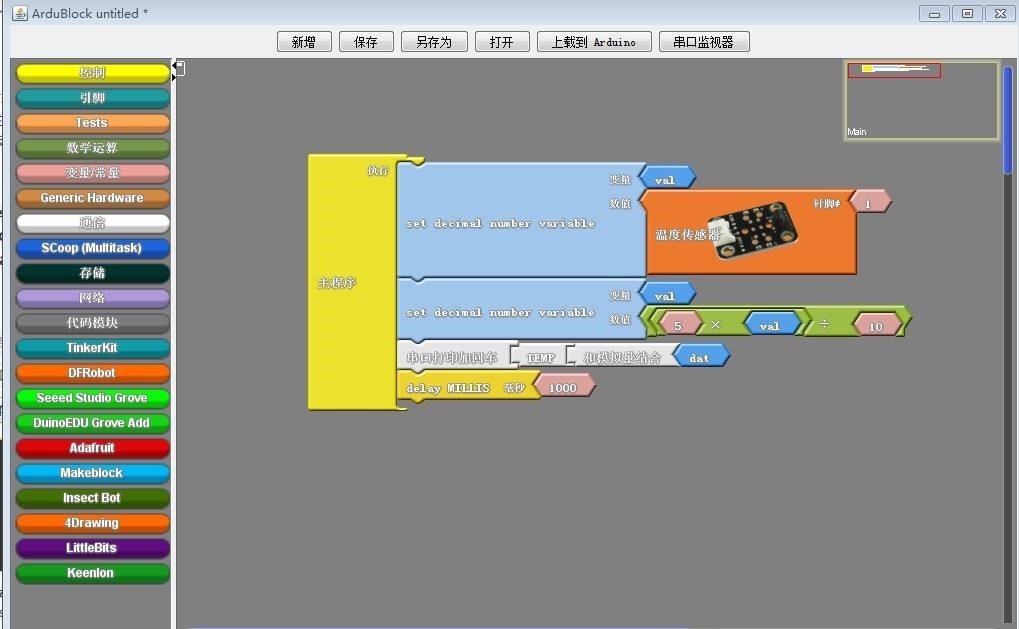The height and width of the screenshot is (629, 1019).
Task: Click the divisor 10 number block
Action: point(878,325)
